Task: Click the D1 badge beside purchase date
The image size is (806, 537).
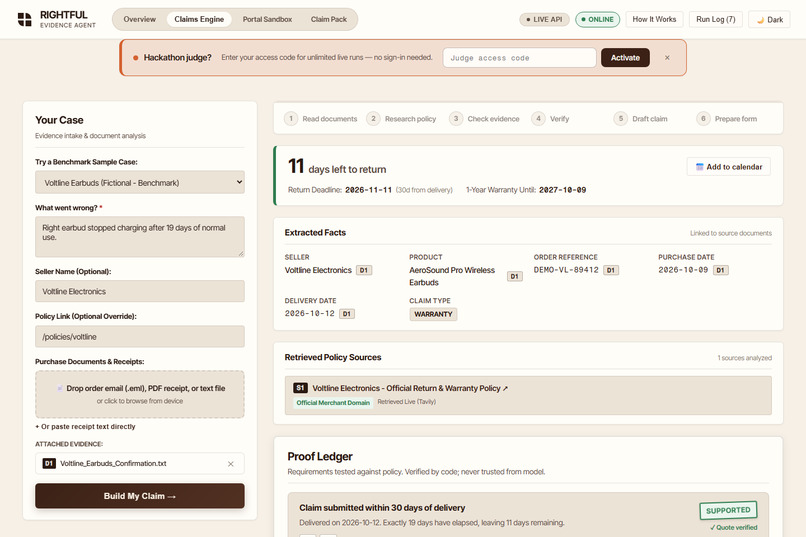Action: pyautogui.click(x=721, y=270)
